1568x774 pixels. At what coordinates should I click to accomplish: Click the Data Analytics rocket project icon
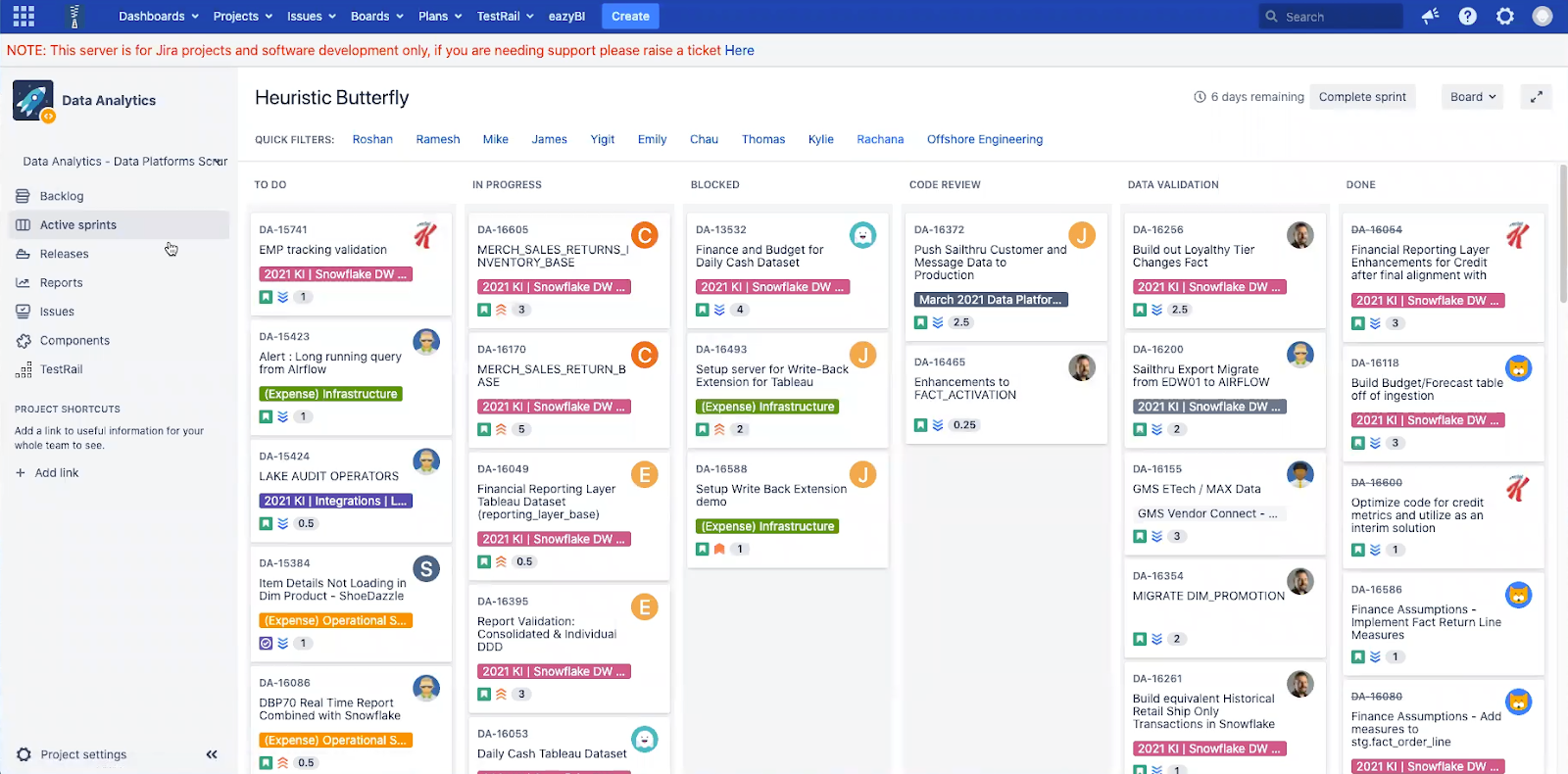tap(33, 101)
